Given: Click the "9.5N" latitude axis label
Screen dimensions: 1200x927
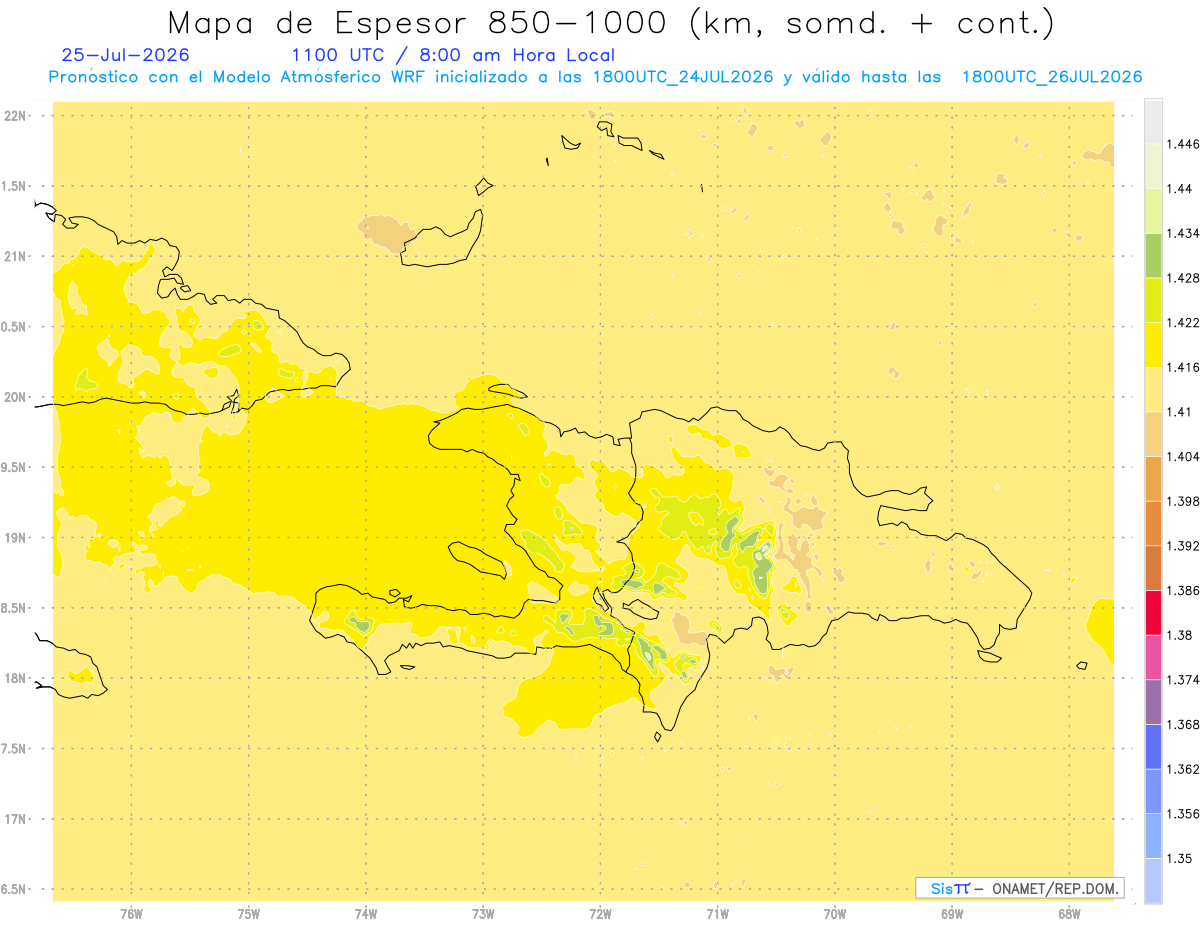Looking at the screenshot, I should (x=15, y=467).
